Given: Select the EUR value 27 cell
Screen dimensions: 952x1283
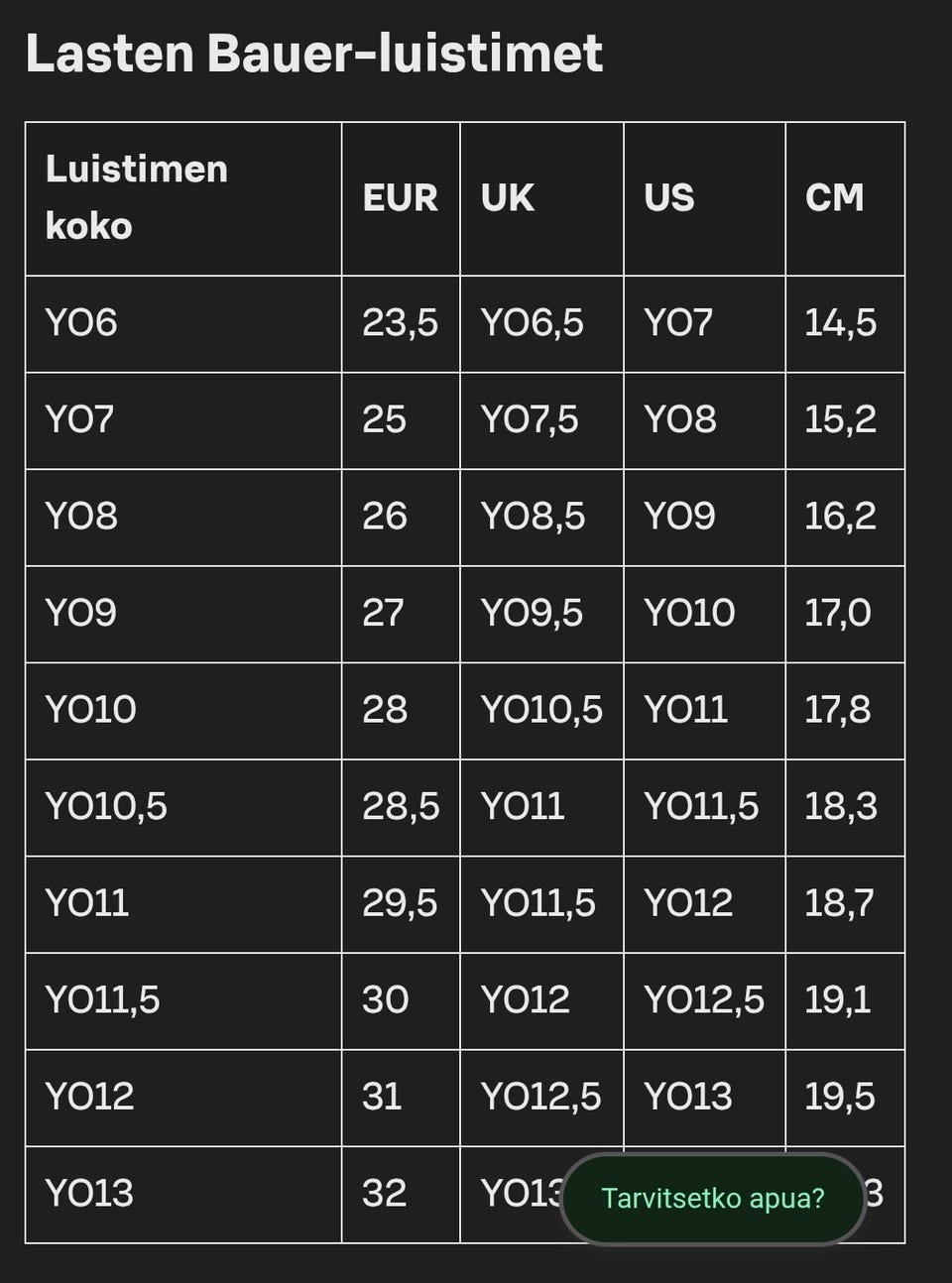Looking at the screenshot, I should [x=383, y=613].
